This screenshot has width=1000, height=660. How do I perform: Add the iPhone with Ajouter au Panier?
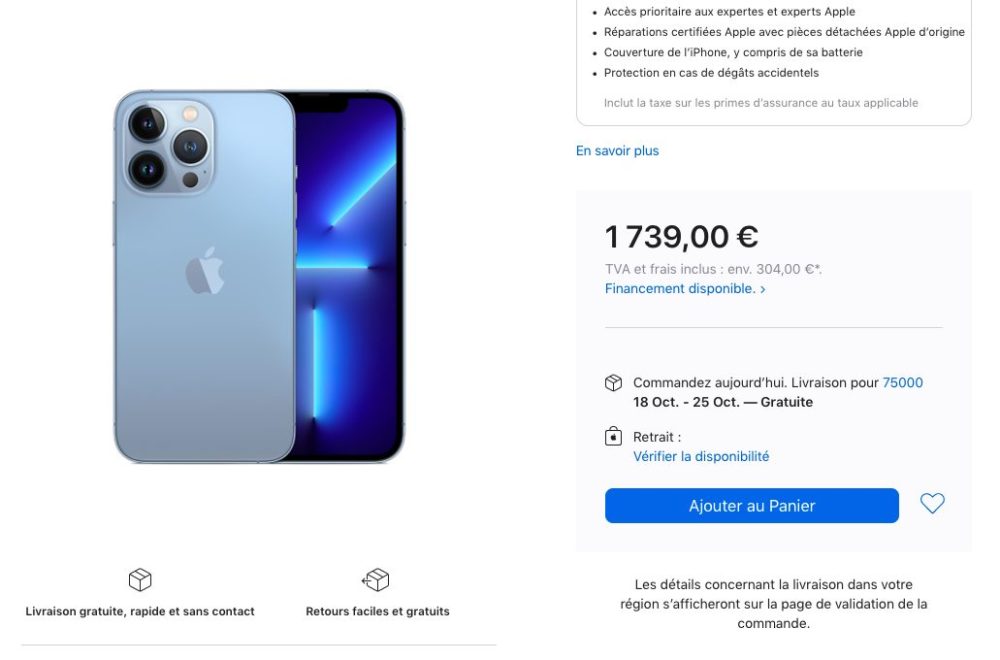click(x=751, y=506)
